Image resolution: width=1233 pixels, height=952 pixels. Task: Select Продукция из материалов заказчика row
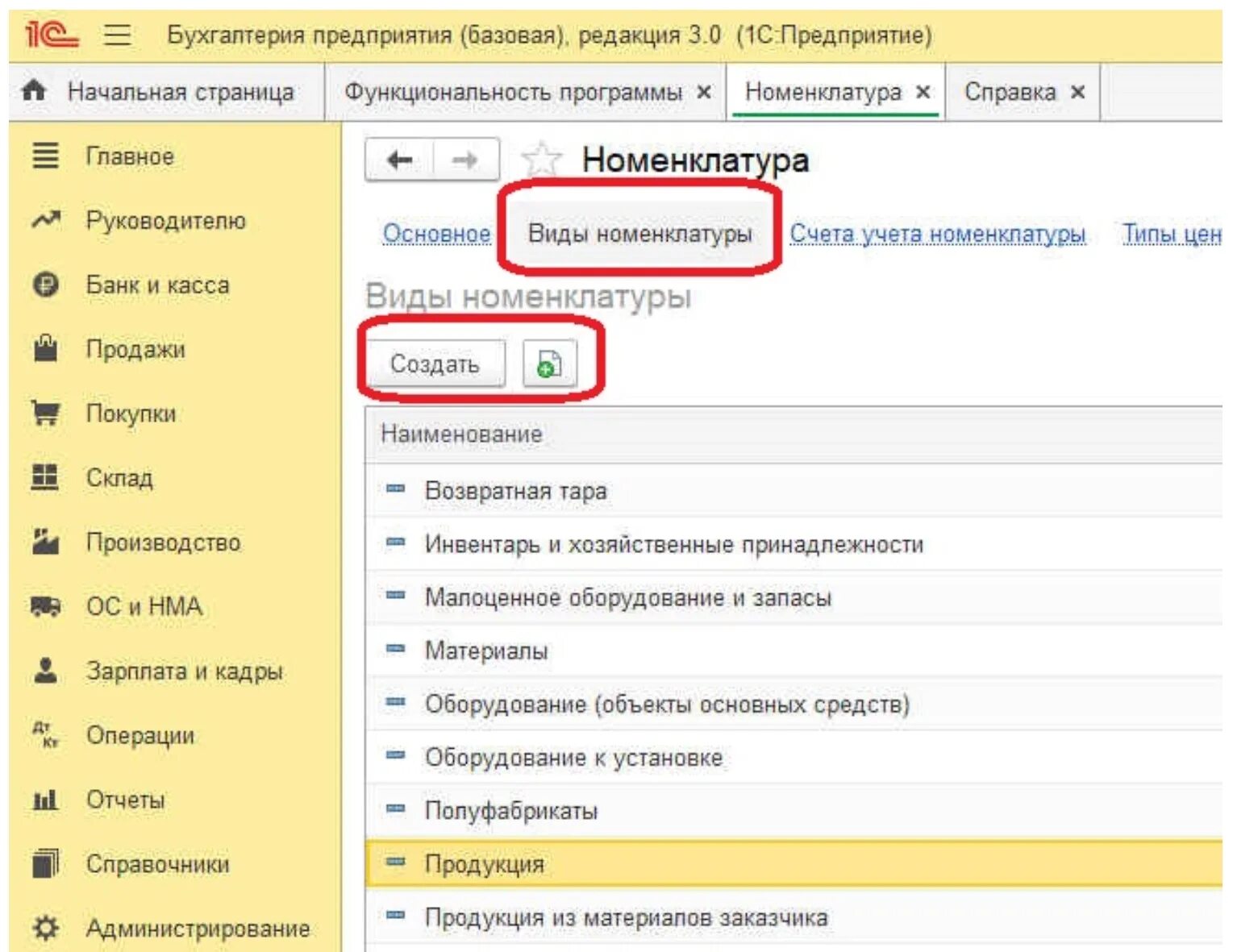(x=794, y=917)
